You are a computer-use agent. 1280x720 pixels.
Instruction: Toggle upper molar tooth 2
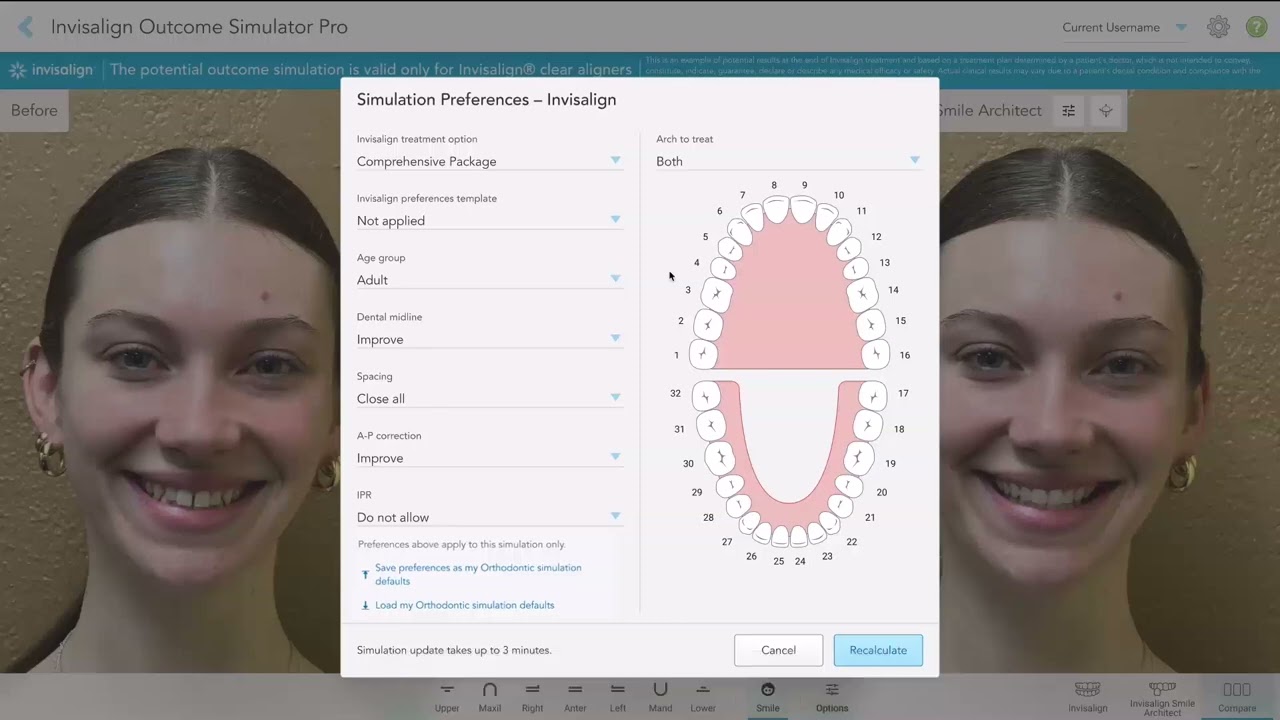[x=707, y=324]
